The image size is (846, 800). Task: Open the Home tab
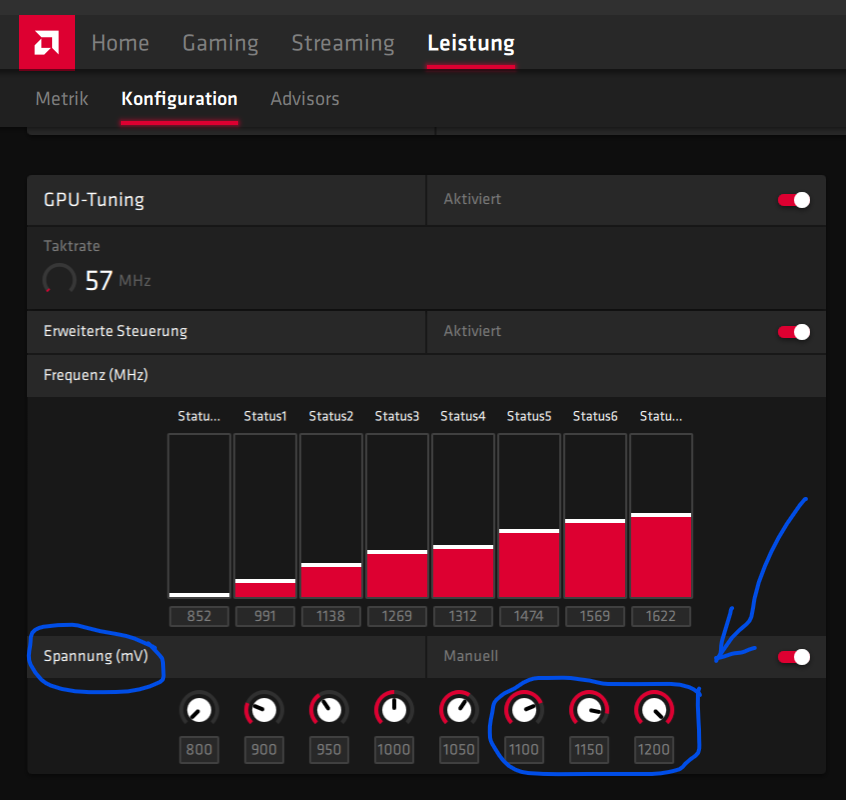tap(120, 43)
